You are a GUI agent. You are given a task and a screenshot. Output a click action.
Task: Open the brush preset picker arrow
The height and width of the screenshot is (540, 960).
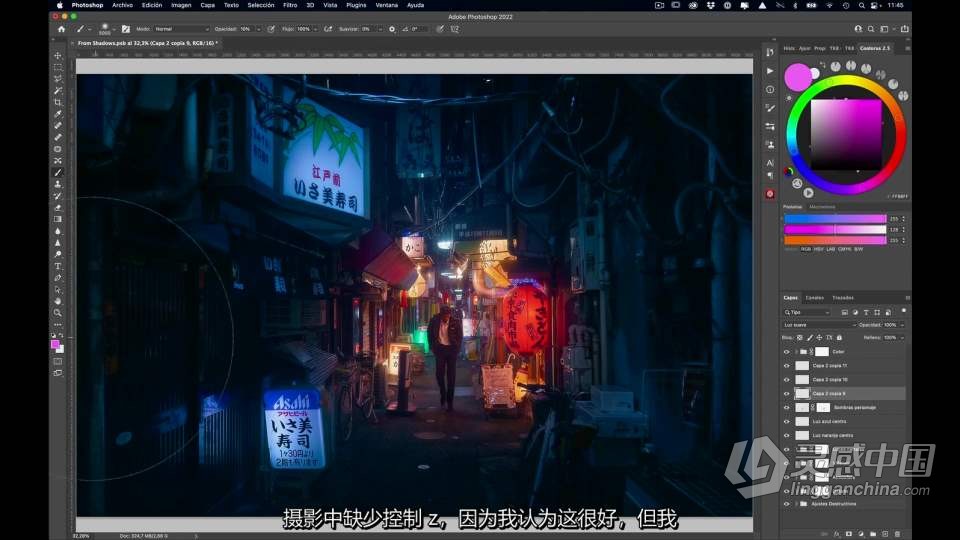point(114,29)
